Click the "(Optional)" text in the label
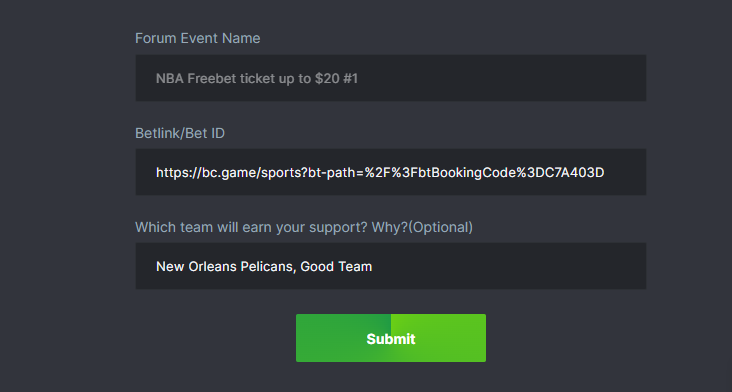 (x=441, y=227)
